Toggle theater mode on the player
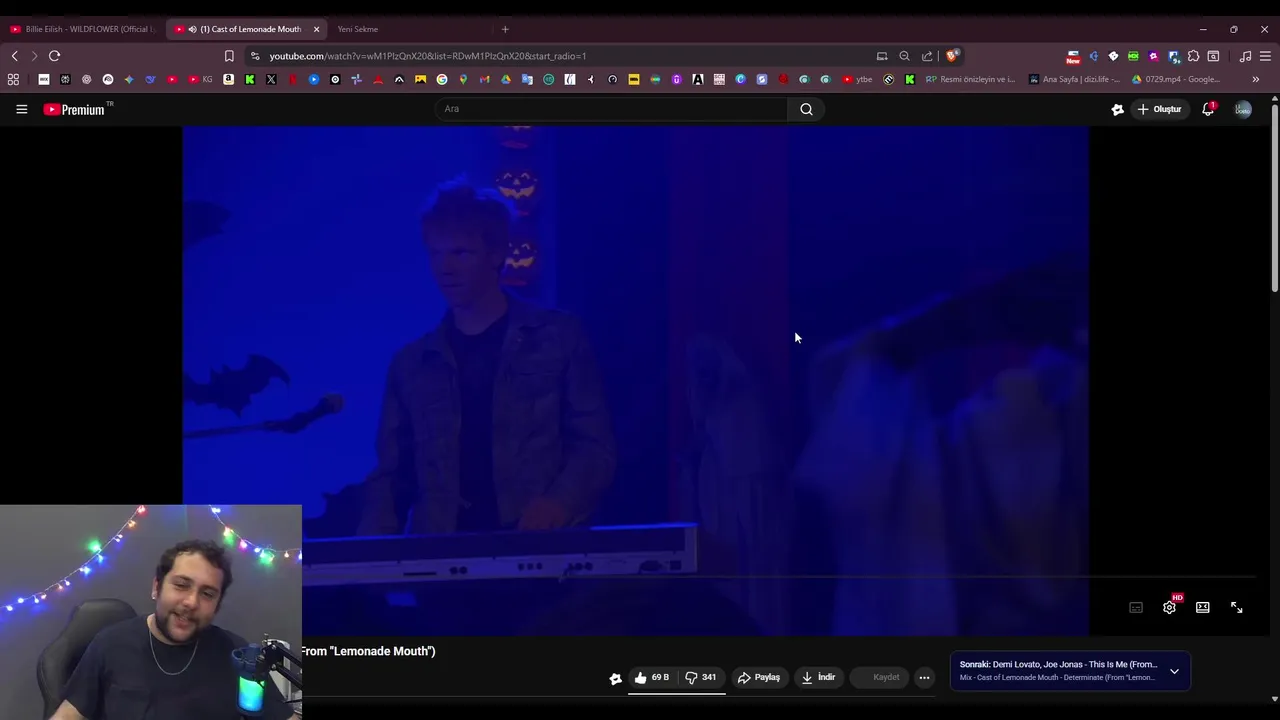1280x720 pixels. 1203,607
